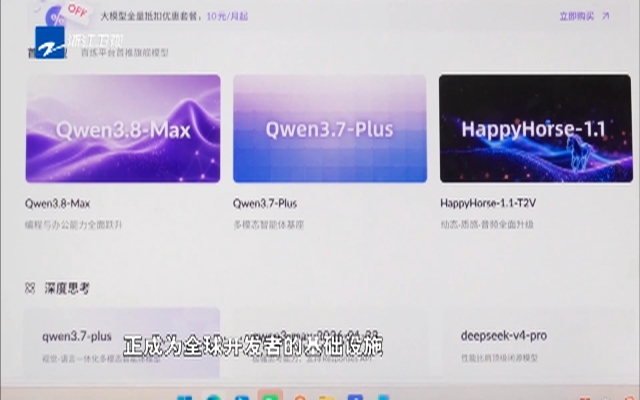
Task: Click the Qwen3.8-Max title below banner
Action: click(58, 203)
